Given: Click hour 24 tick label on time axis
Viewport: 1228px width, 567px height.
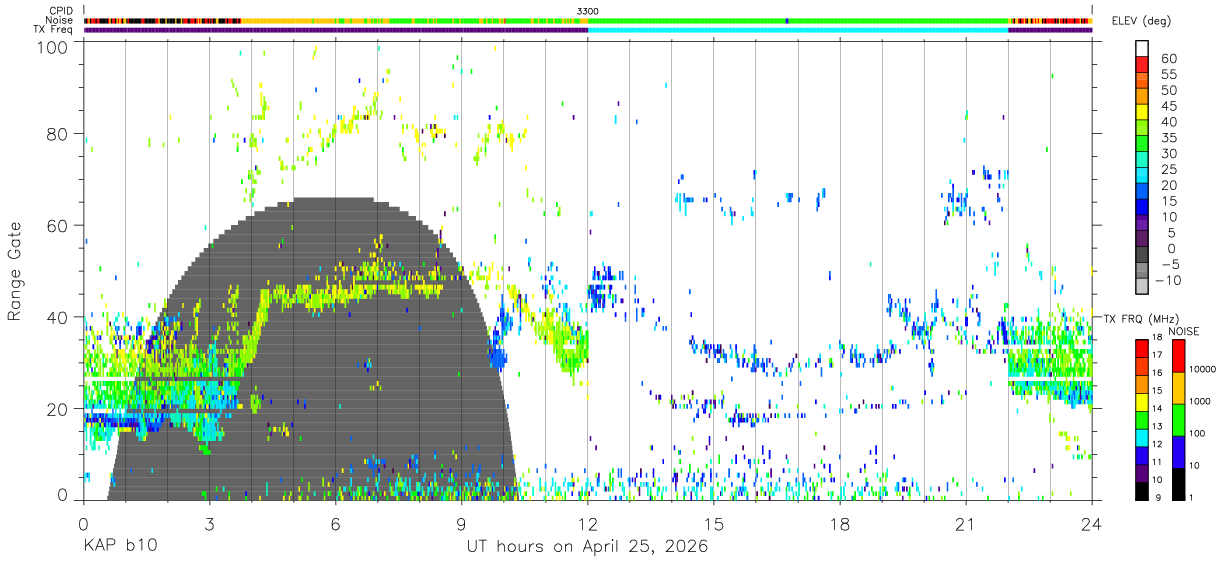Looking at the screenshot, I should coord(1092,524).
